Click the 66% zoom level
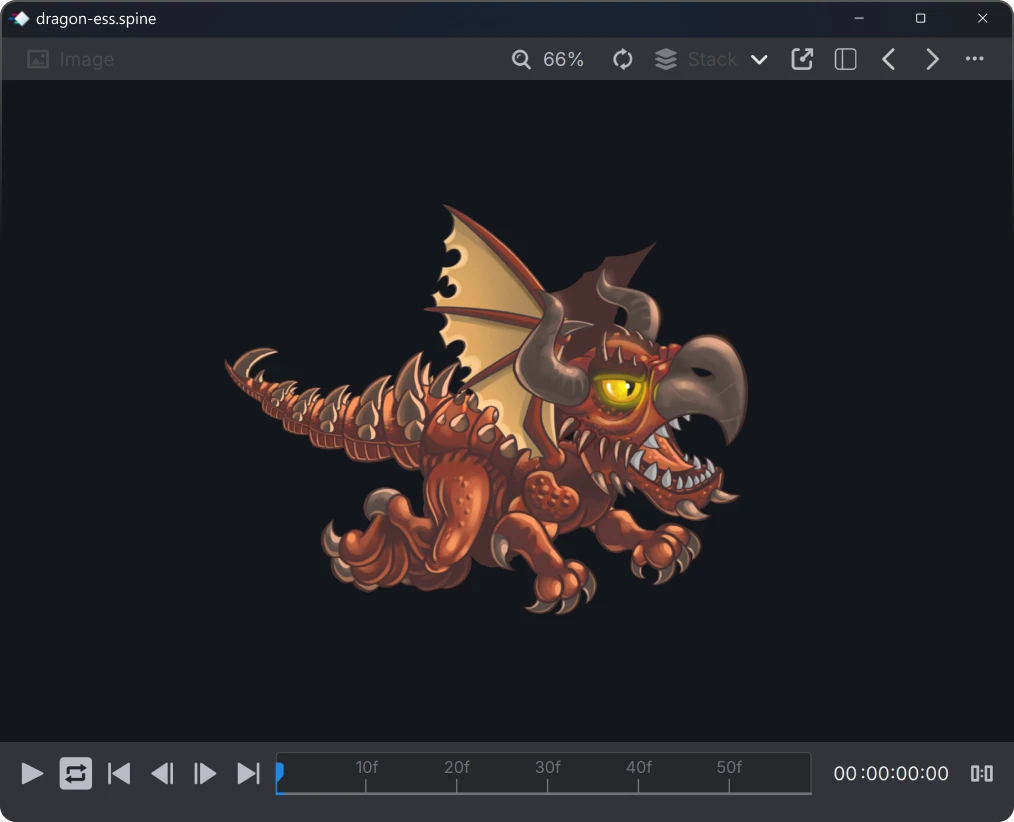 pos(563,60)
